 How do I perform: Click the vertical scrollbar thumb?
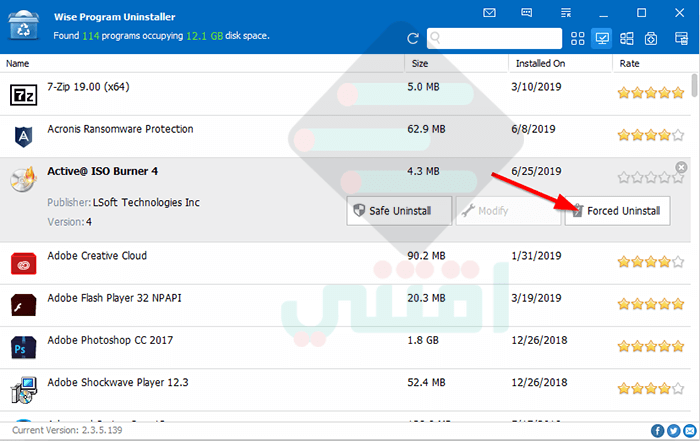[695, 85]
